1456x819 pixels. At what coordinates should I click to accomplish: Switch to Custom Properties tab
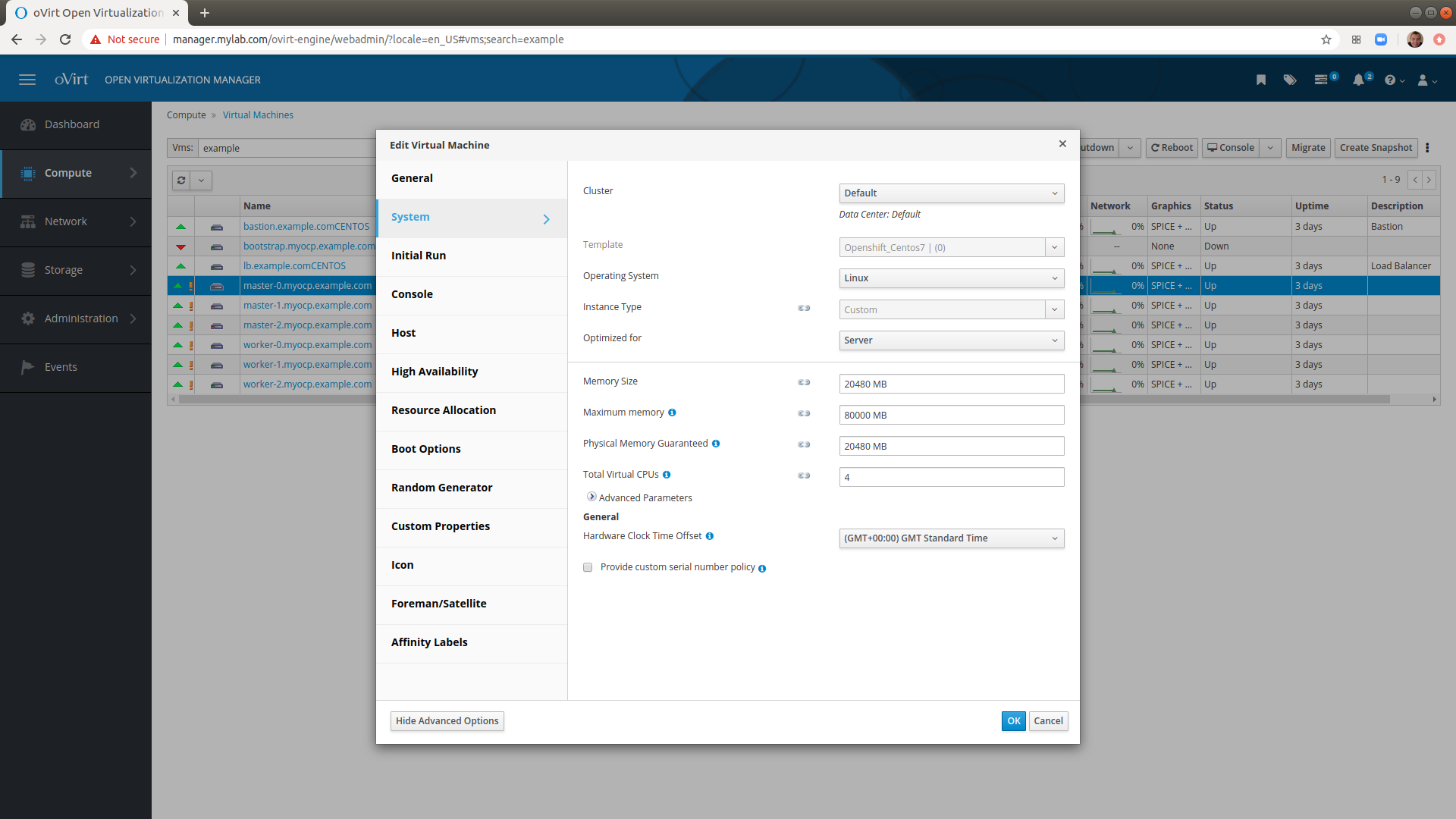tap(472, 527)
